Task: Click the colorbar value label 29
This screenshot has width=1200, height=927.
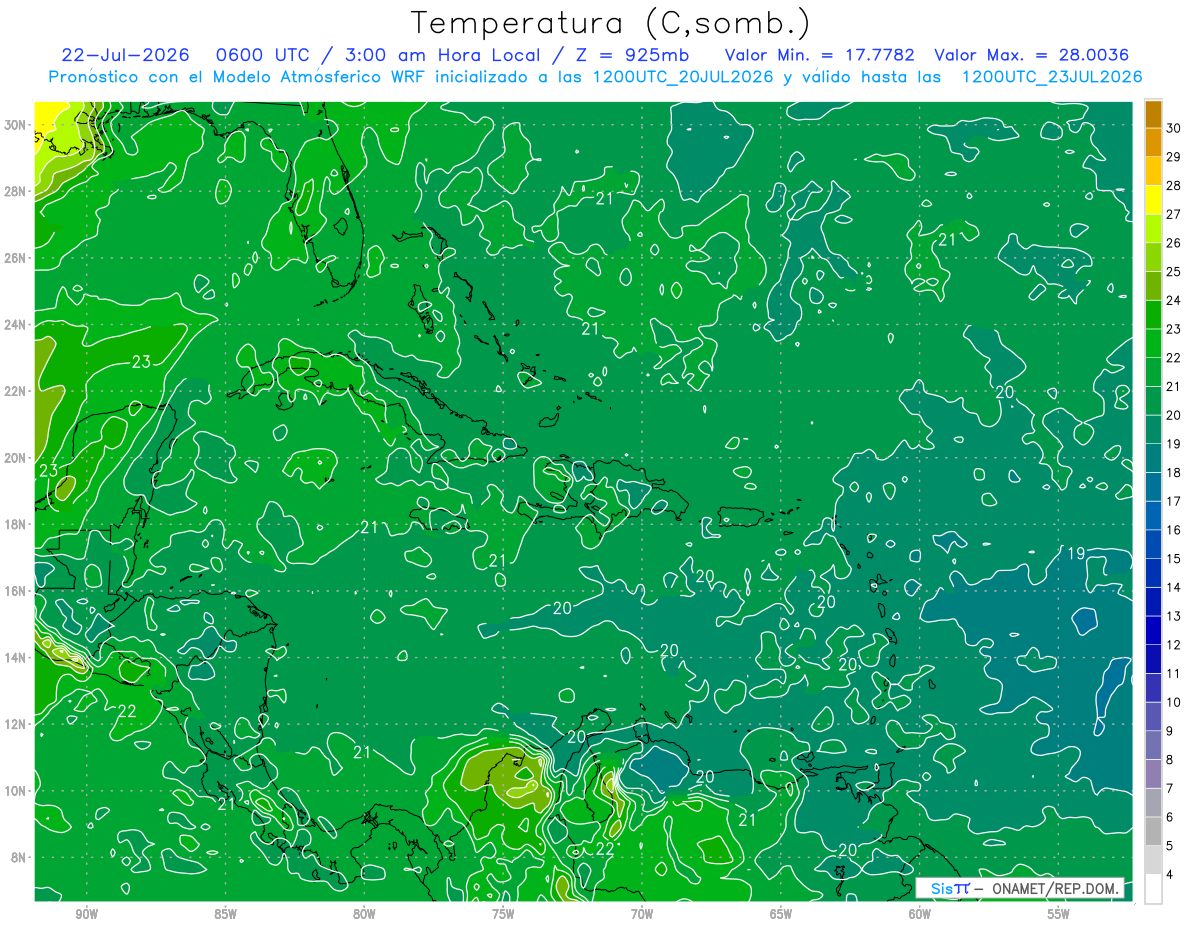Action: coord(1174,157)
